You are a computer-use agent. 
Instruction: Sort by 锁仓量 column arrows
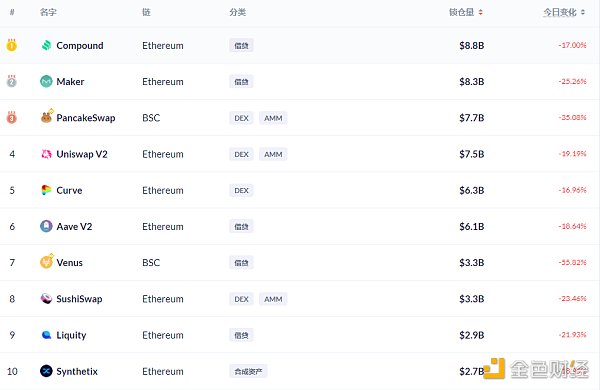(481, 13)
